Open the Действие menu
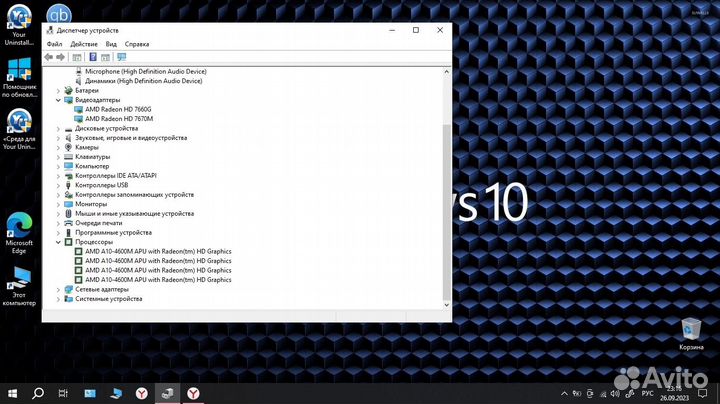720x404 pixels. tap(84, 44)
